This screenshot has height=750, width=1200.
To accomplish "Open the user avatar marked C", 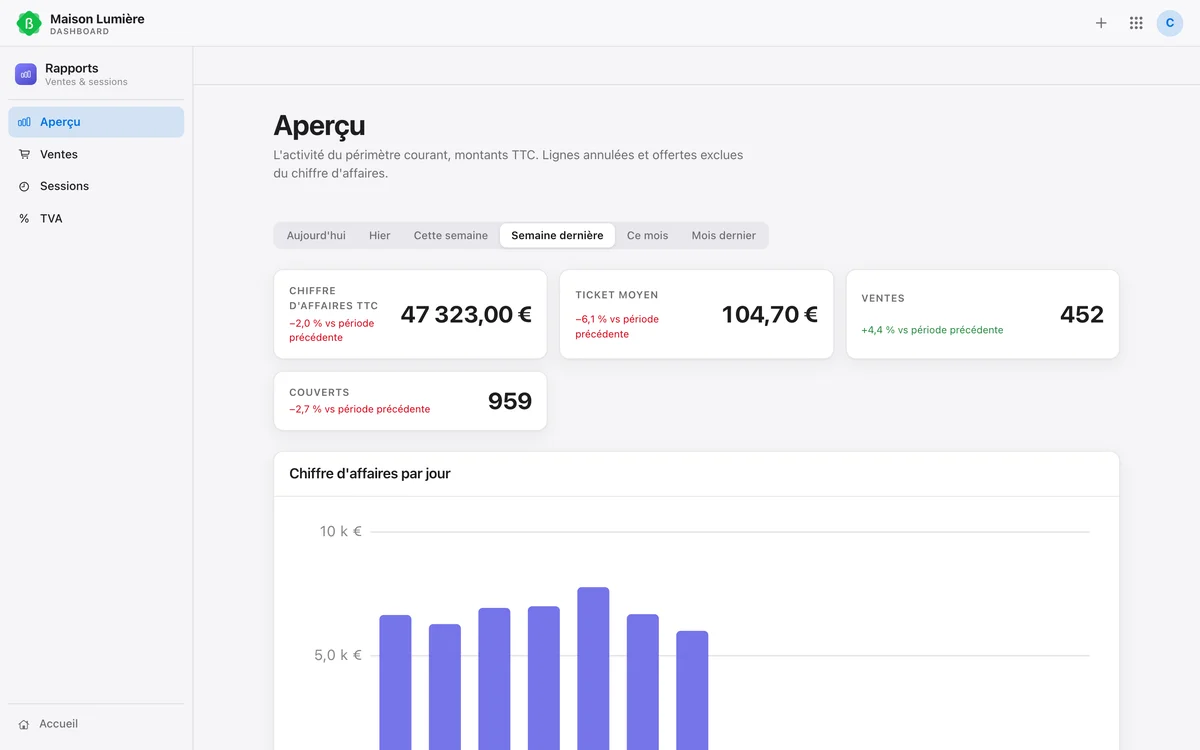I will point(1170,23).
